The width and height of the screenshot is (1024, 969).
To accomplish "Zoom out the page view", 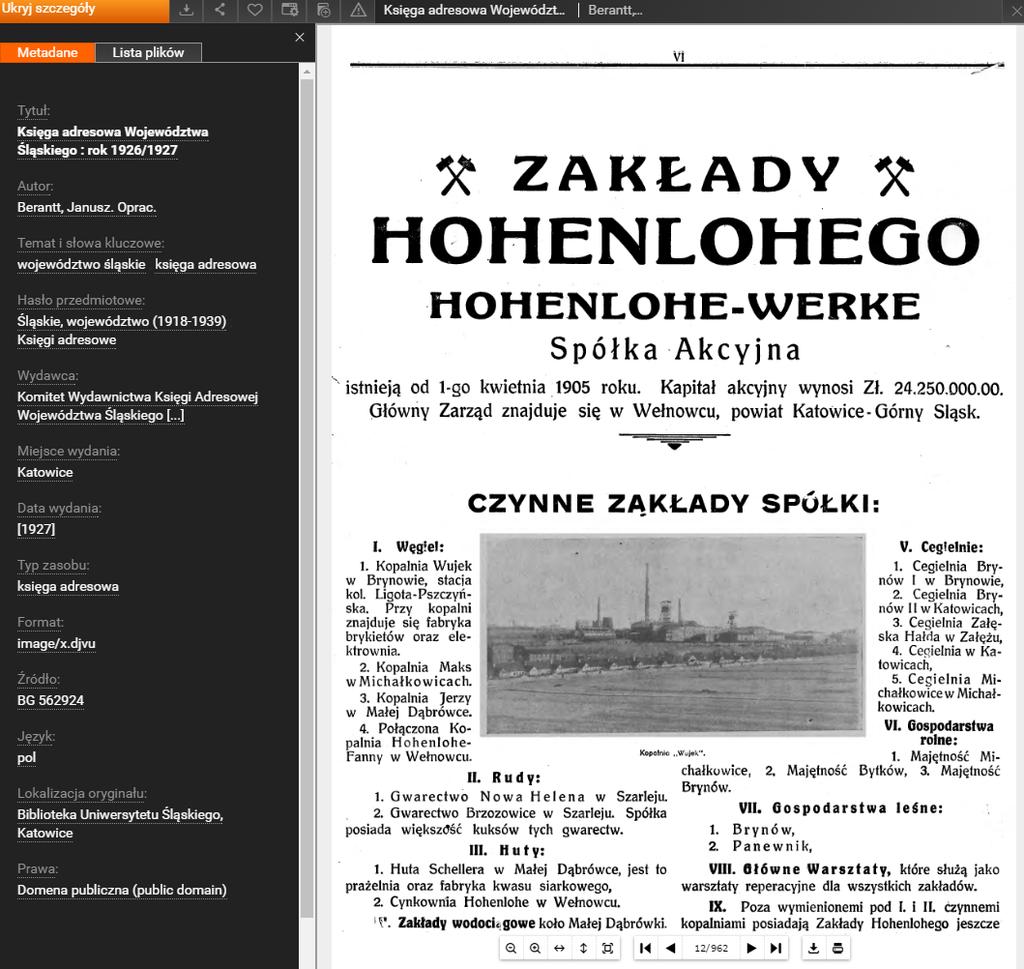I will point(511,948).
